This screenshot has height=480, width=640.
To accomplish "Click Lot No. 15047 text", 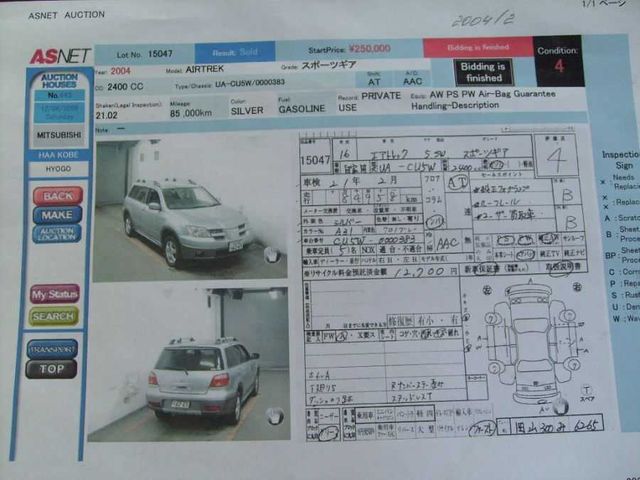I will coord(144,54).
